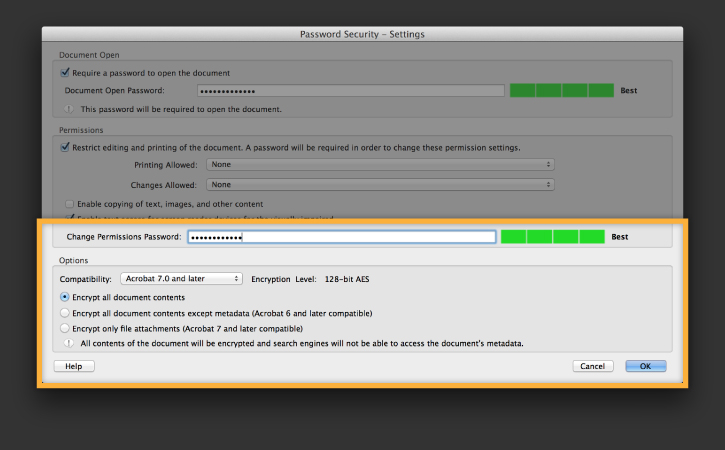Select 'Encrypt all document contents' radio button
Image resolution: width=725 pixels, height=450 pixels.
pyautogui.click(x=65, y=297)
